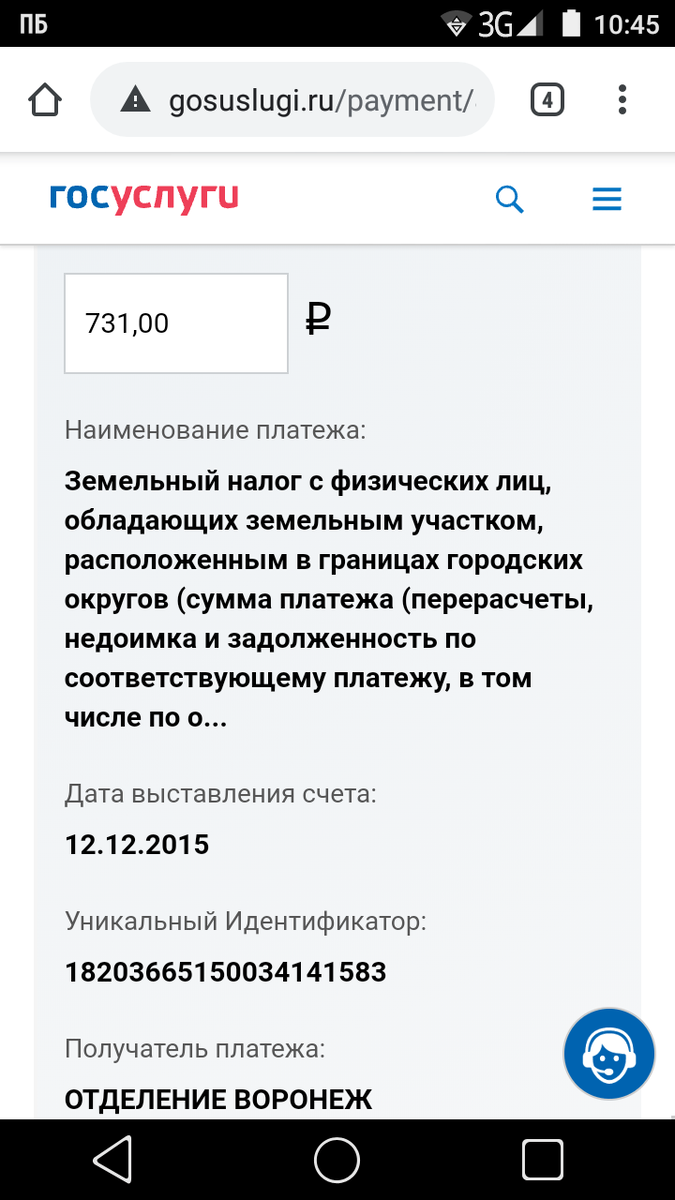Tap the truncated payment name text
The image size is (675, 1200).
[325, 600]
